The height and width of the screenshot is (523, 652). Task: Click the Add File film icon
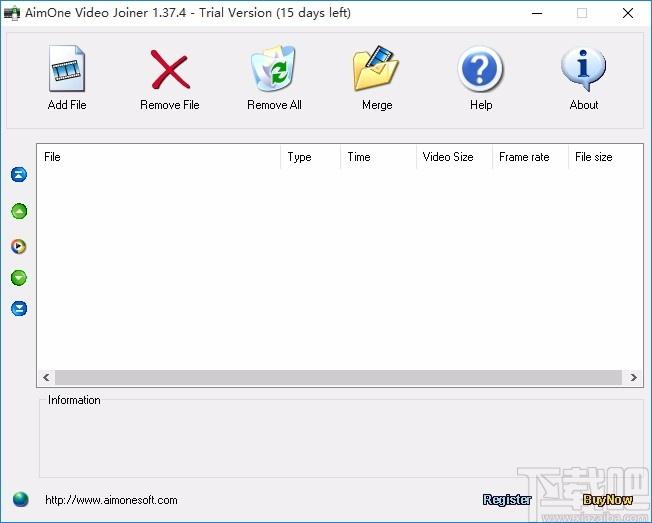pos(67,69)
